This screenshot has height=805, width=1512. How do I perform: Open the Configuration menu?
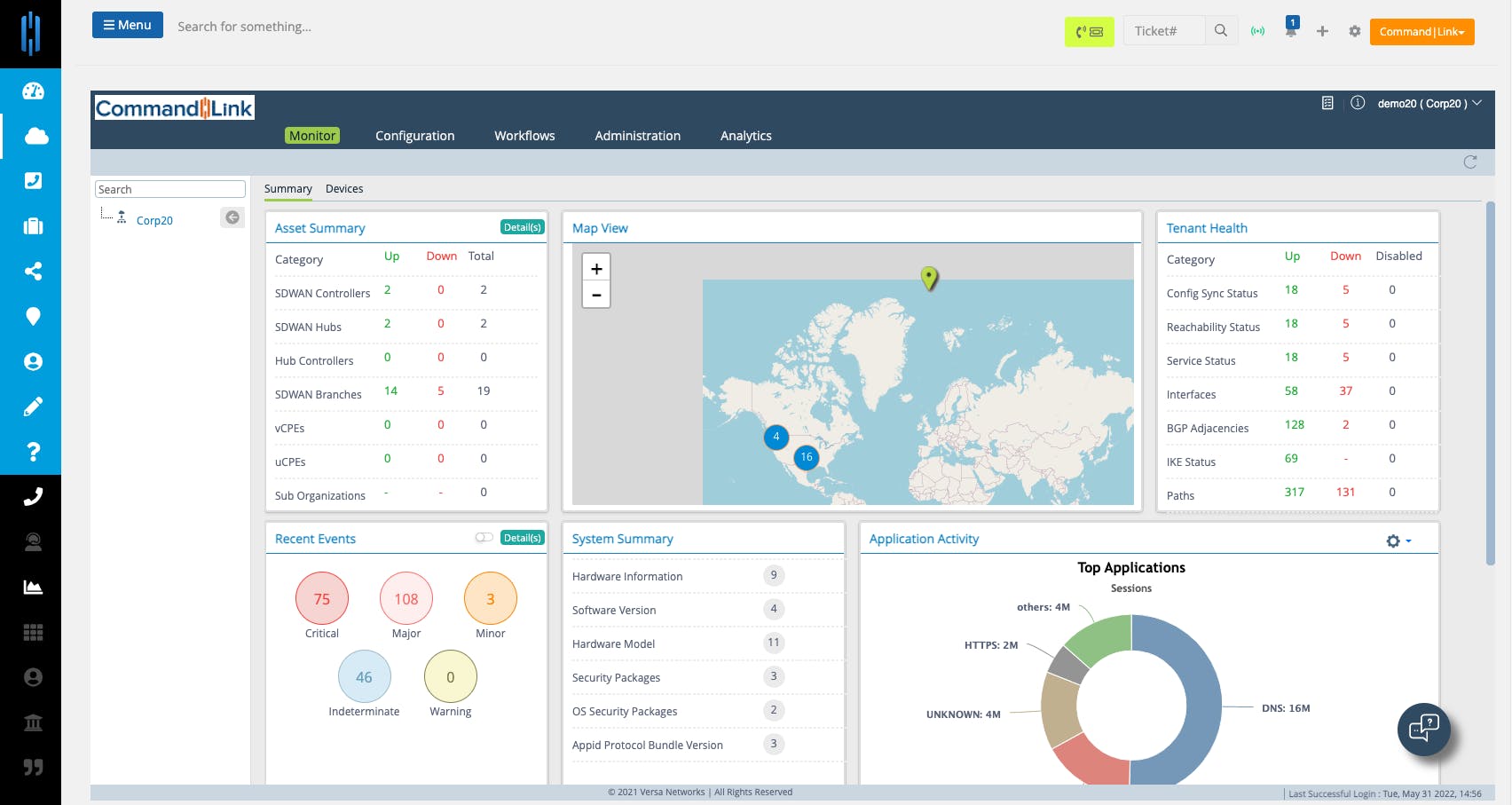coord(414,136)
